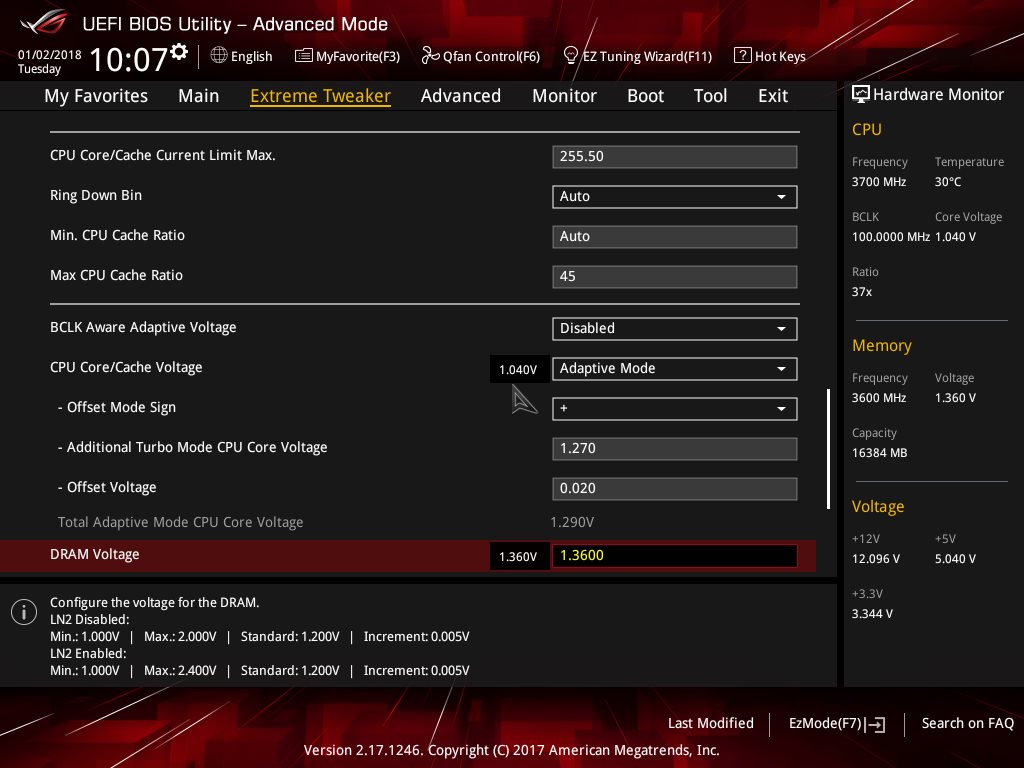Click the CPU Frequency 3700 MHz value
The height and width of the screenshot is (768, 1024).
tap(879, 182)
